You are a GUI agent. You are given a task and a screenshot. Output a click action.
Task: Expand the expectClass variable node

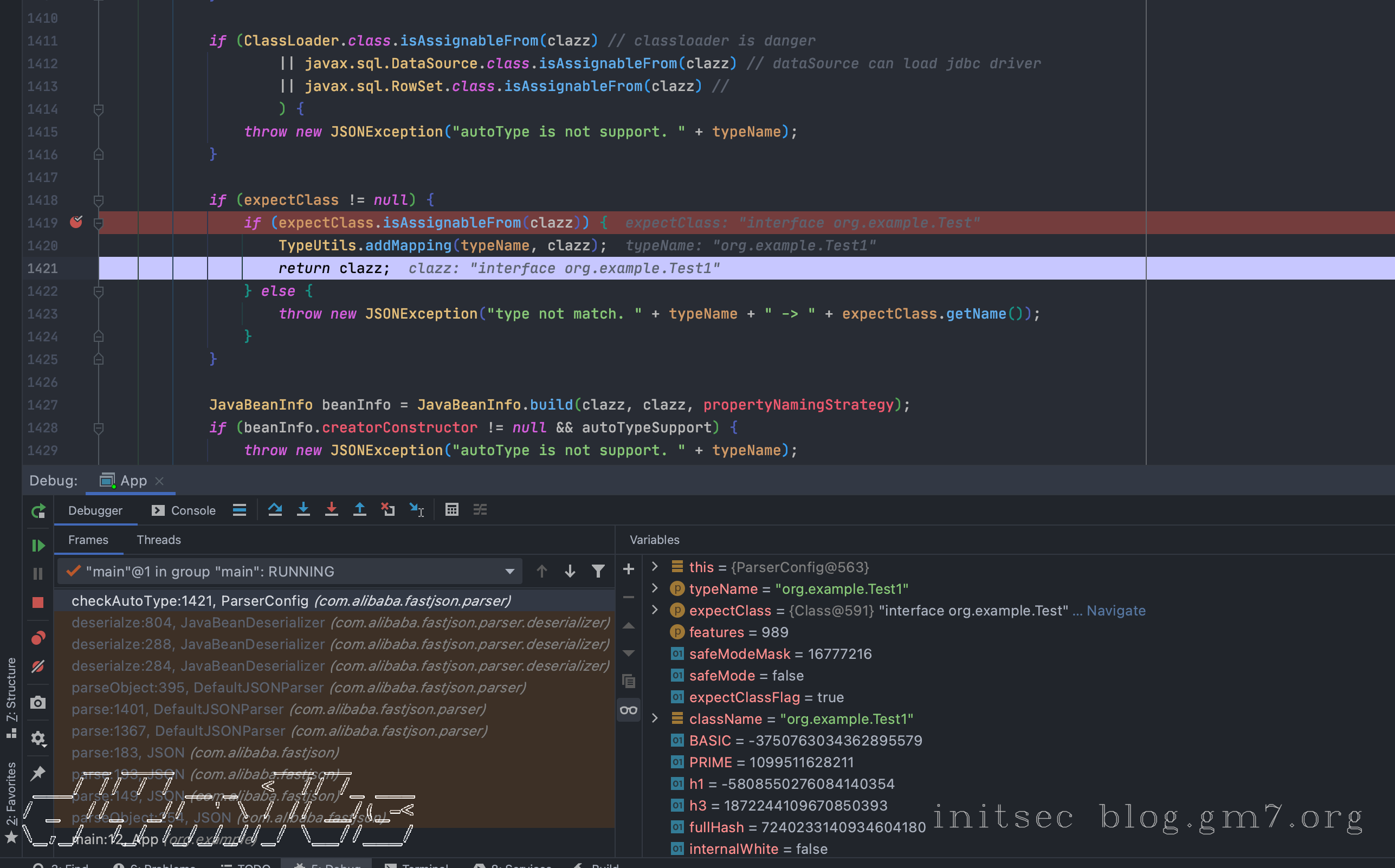tap(655, 610)
